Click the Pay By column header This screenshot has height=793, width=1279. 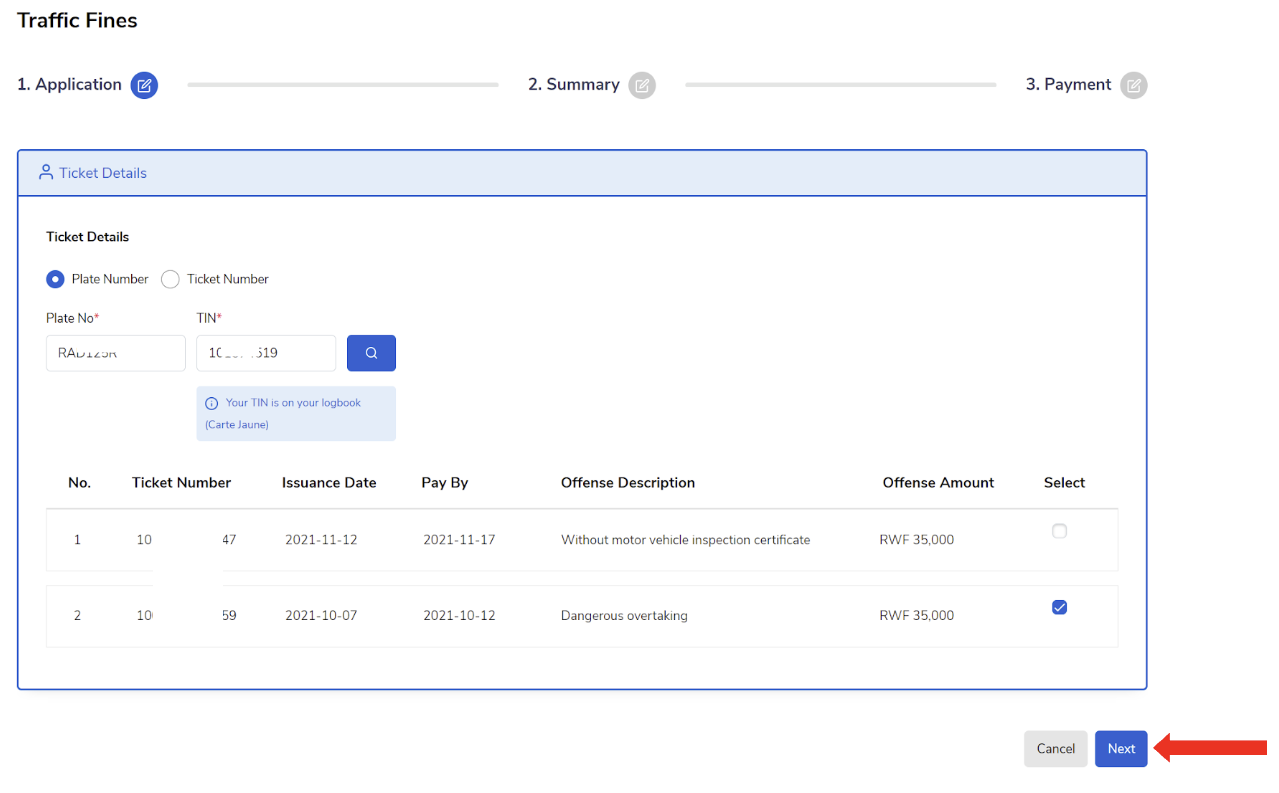pos(445,483)
